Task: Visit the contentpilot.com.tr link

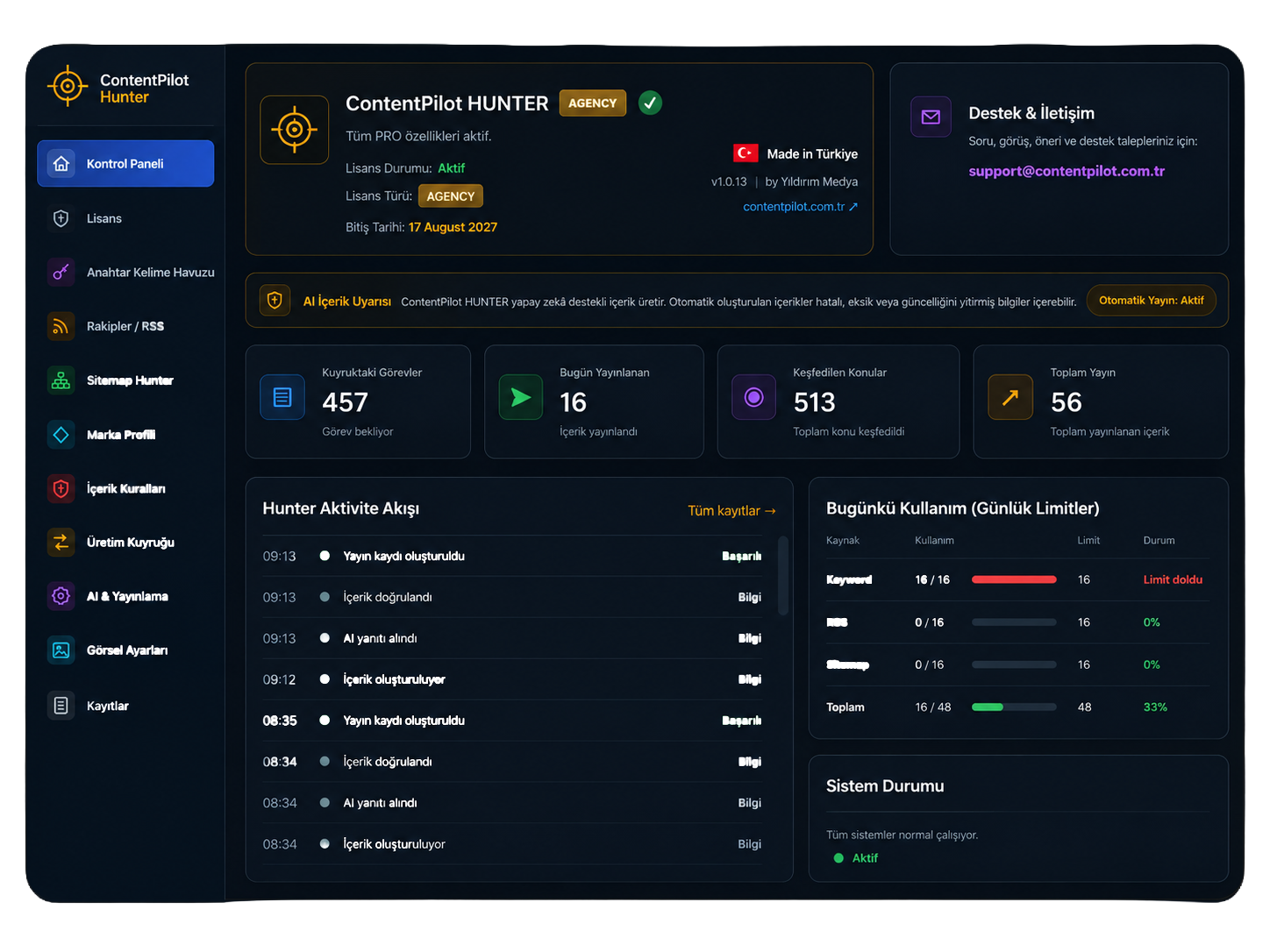Action: click(x=800, y=207)
